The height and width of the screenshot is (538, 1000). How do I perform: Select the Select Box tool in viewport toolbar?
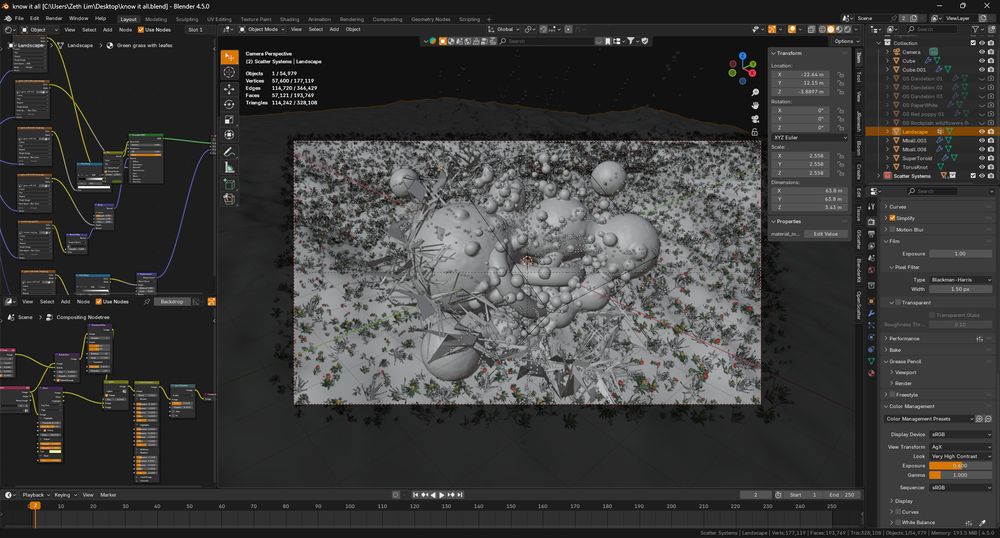pos(230,57)
